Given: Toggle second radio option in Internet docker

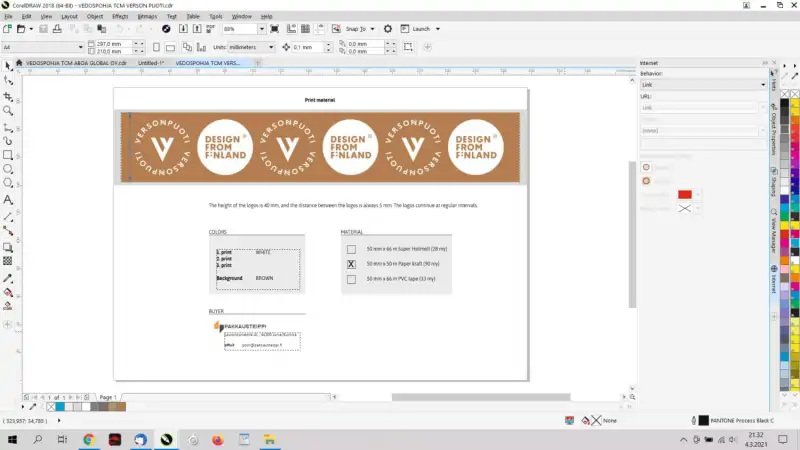Looking at the screenshot, I should pyautogui.click(x=646, y=181).
